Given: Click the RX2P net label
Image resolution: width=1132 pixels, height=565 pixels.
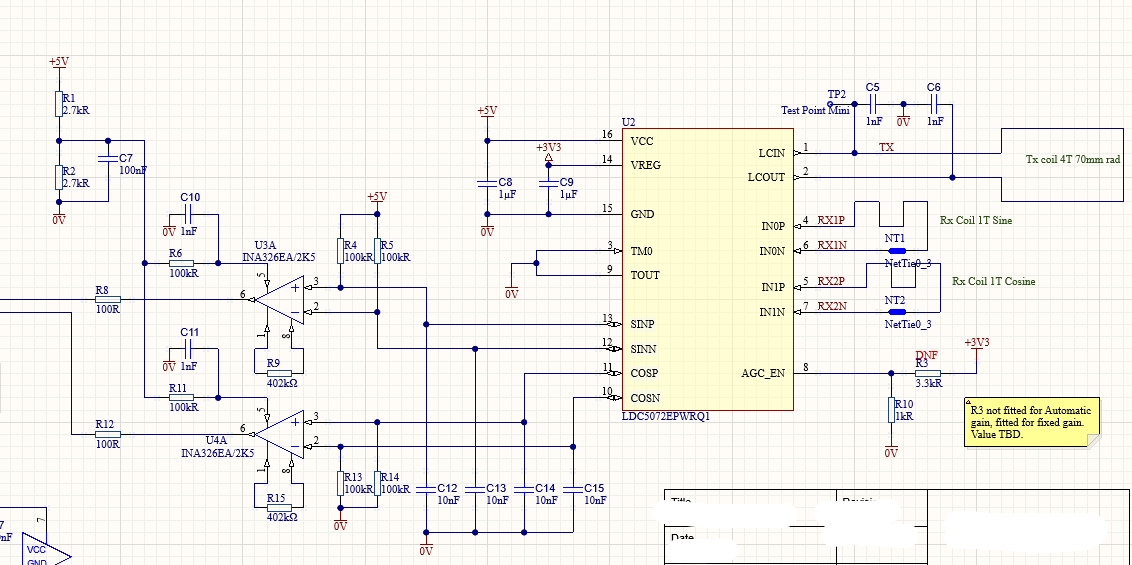Looking at the screenshot, I should point(831,281).
